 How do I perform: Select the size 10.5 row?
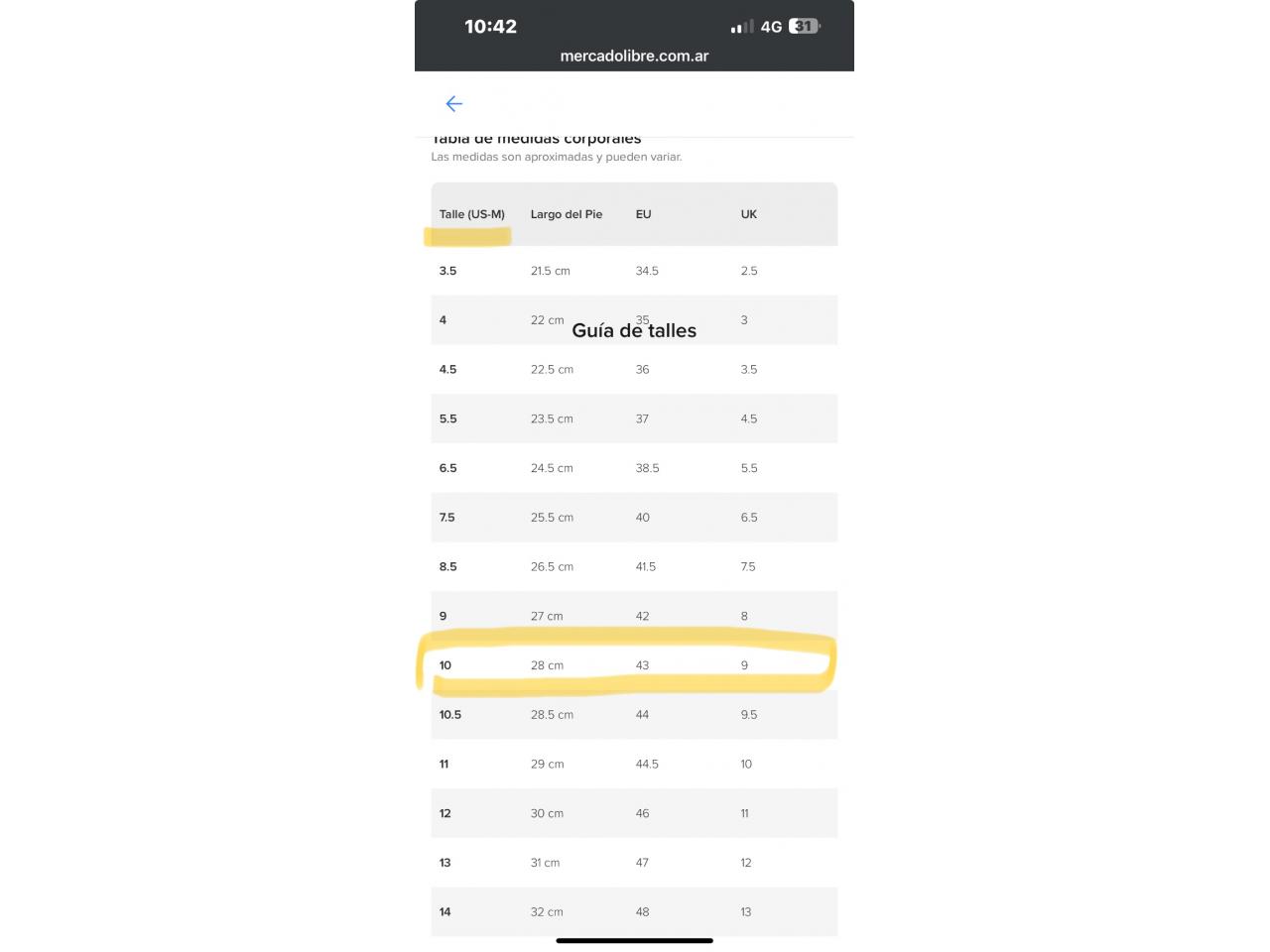click(x=634, y=715)
